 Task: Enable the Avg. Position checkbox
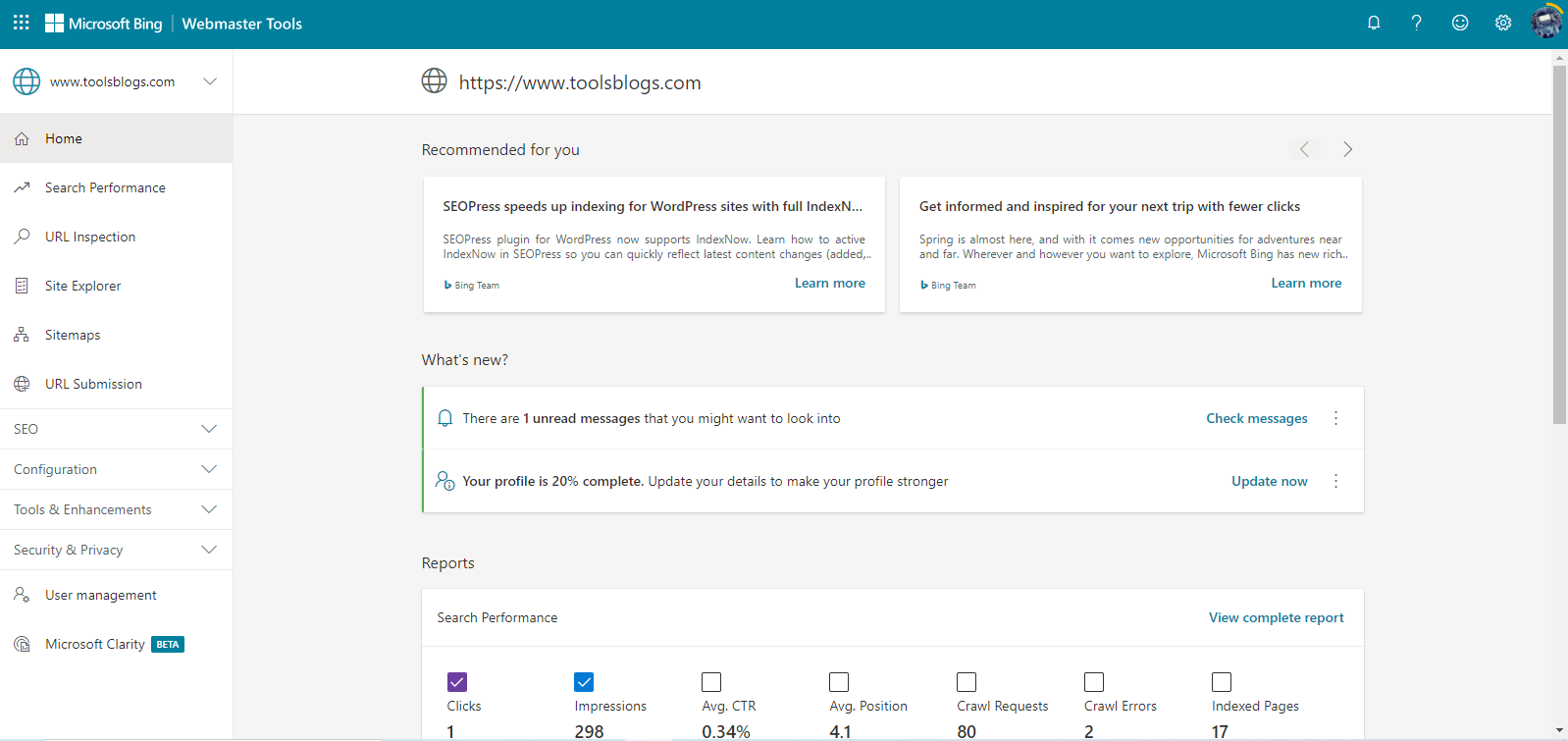point(839,682)
